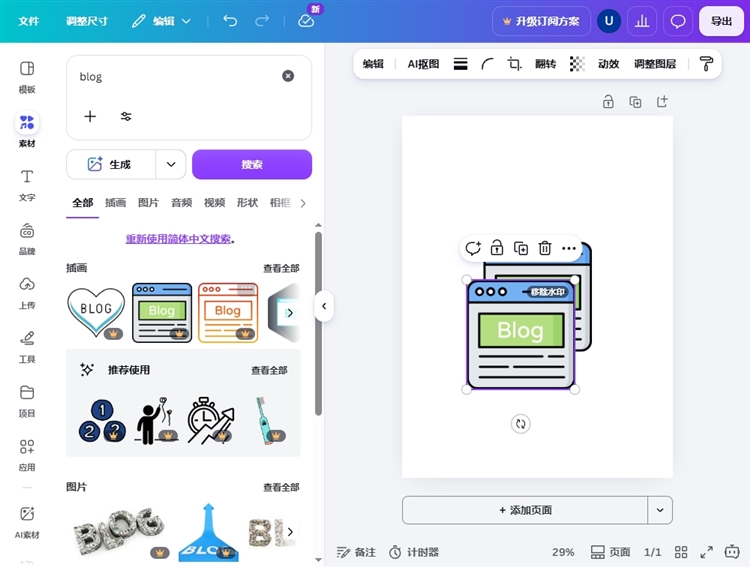This screenshot has height=567, width=750.
Task: Open the 上传 uploads panel
Action: tap(27, 292)
